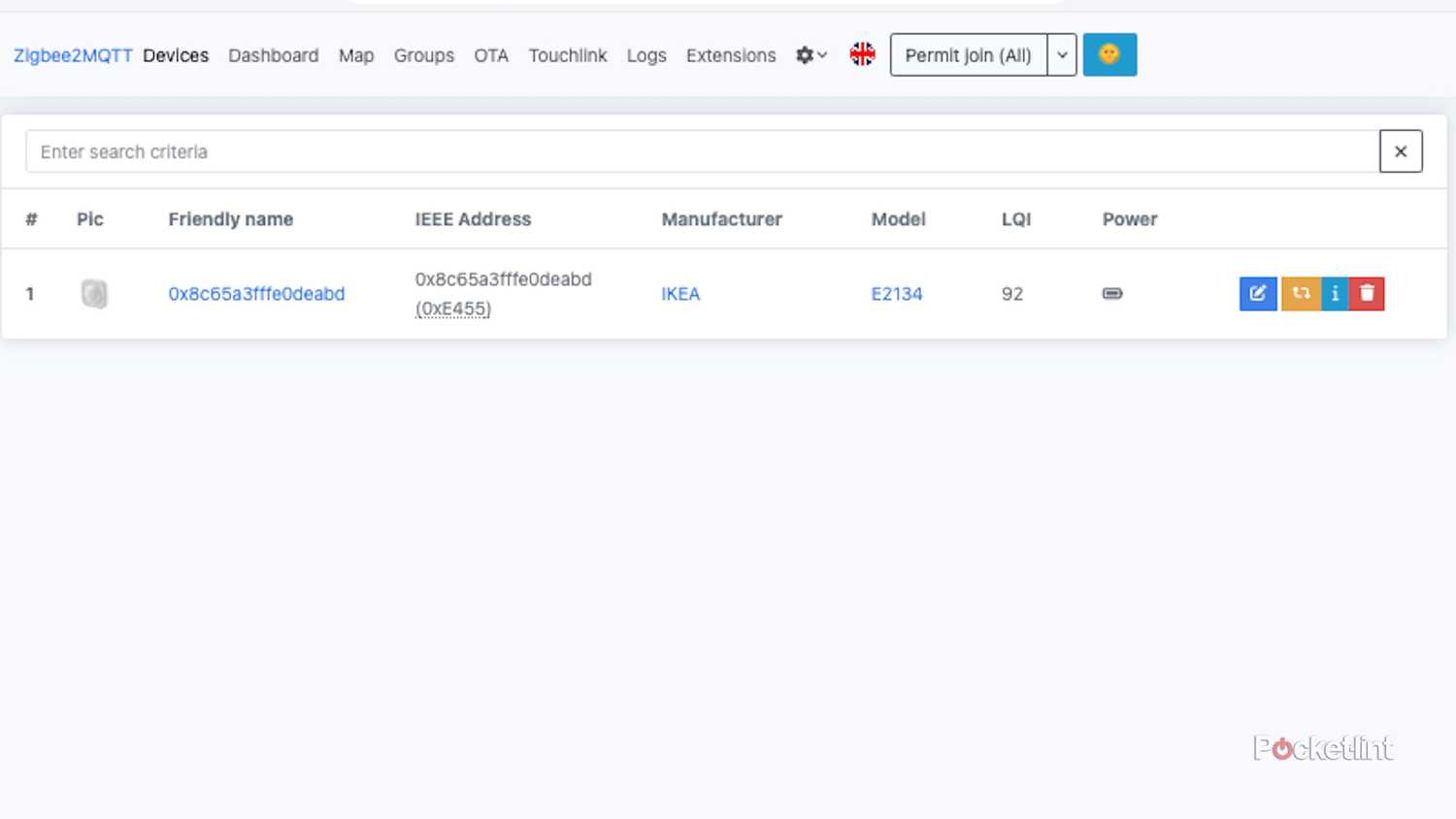Viewport: 1456px width, 819px height.
Task: Follow the E2134 model link
Action: click(897, 293)
